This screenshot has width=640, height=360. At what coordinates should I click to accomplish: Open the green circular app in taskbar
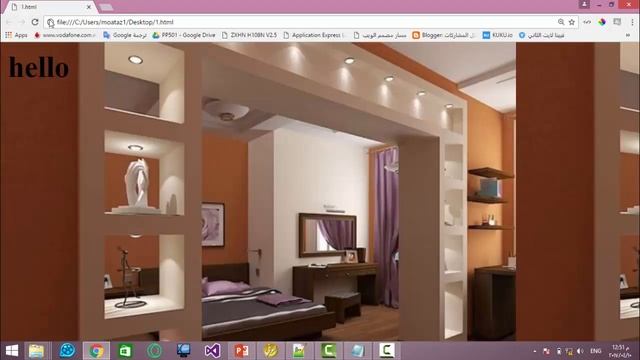point(154,351)
